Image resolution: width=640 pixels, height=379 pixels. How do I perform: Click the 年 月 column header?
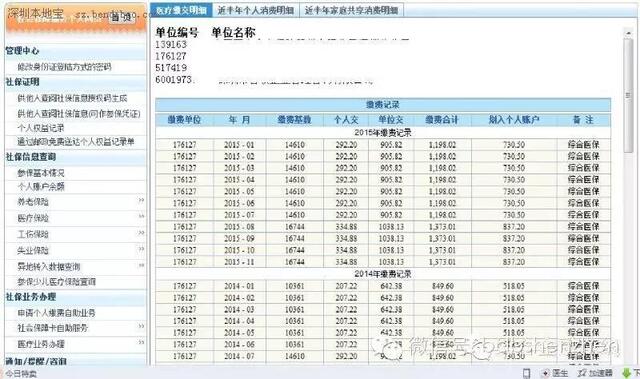240,120
